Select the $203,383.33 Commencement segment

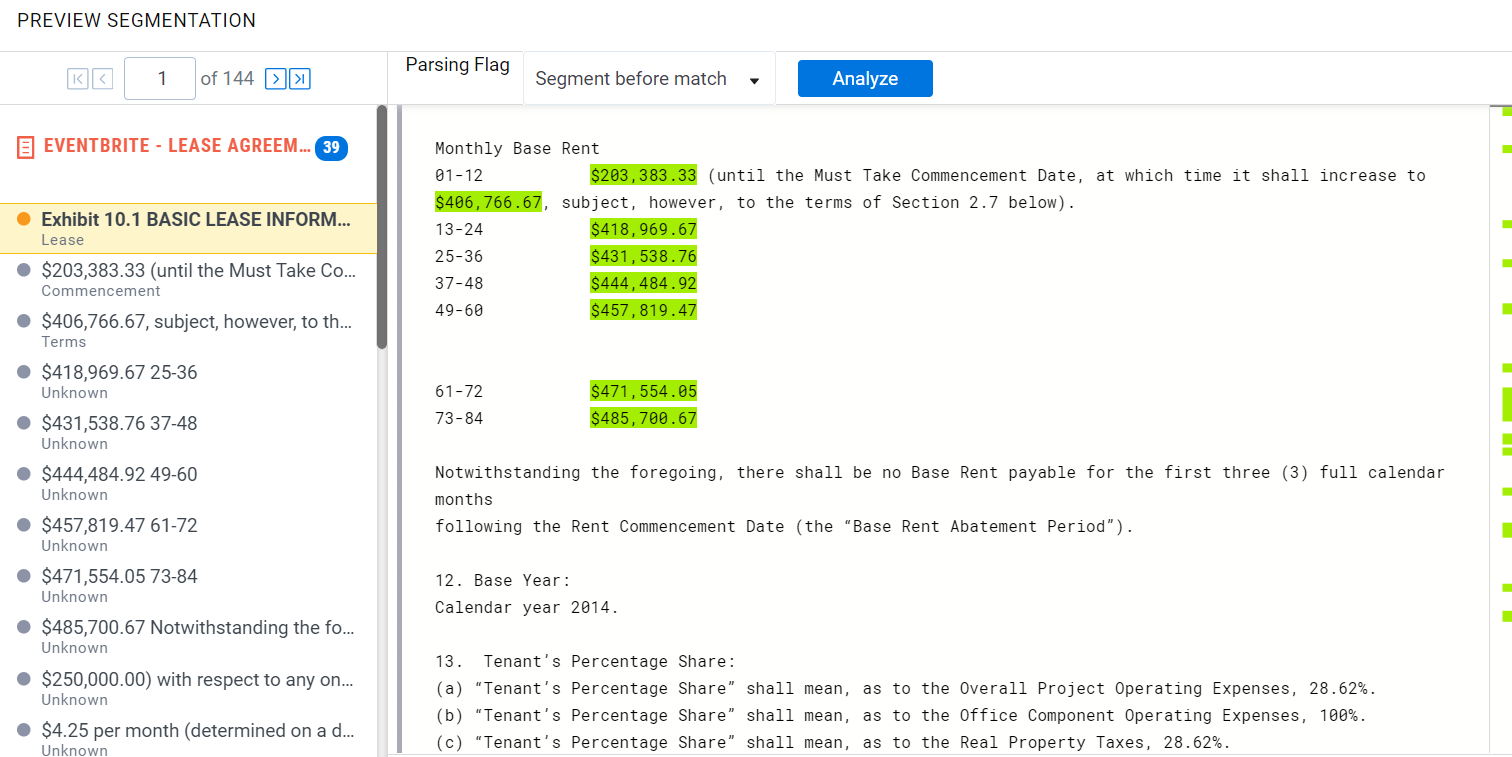[188, 280]
